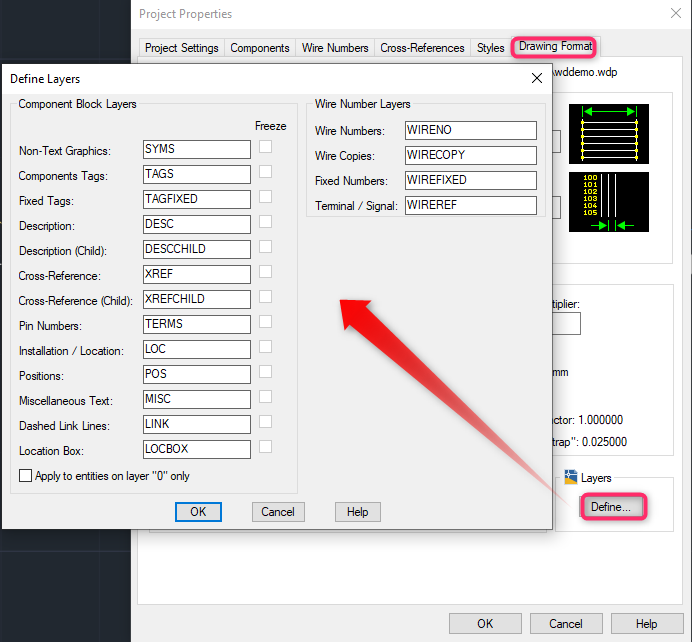This screenshot has width=692, height=642.
Task: Edit the Installation / Location field LOC
Action: click(197, 349)
